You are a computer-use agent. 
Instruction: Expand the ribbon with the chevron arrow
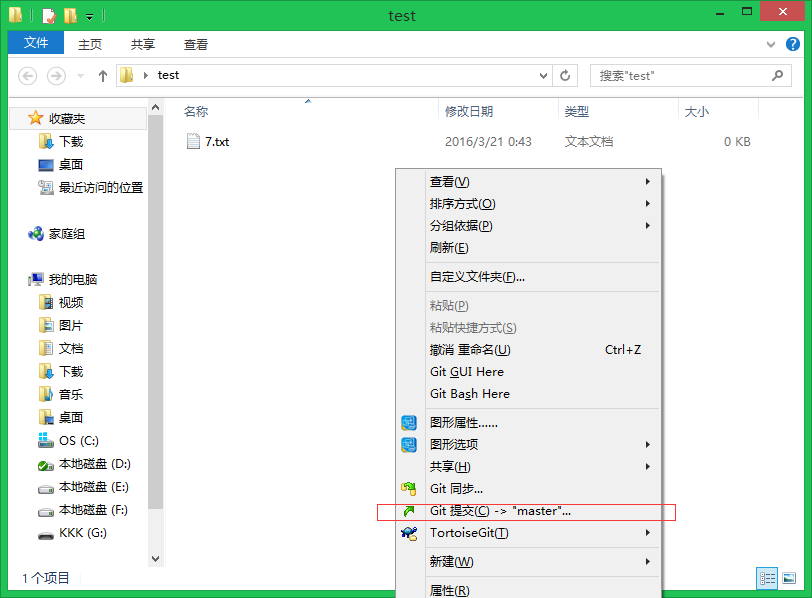[771, 44]
